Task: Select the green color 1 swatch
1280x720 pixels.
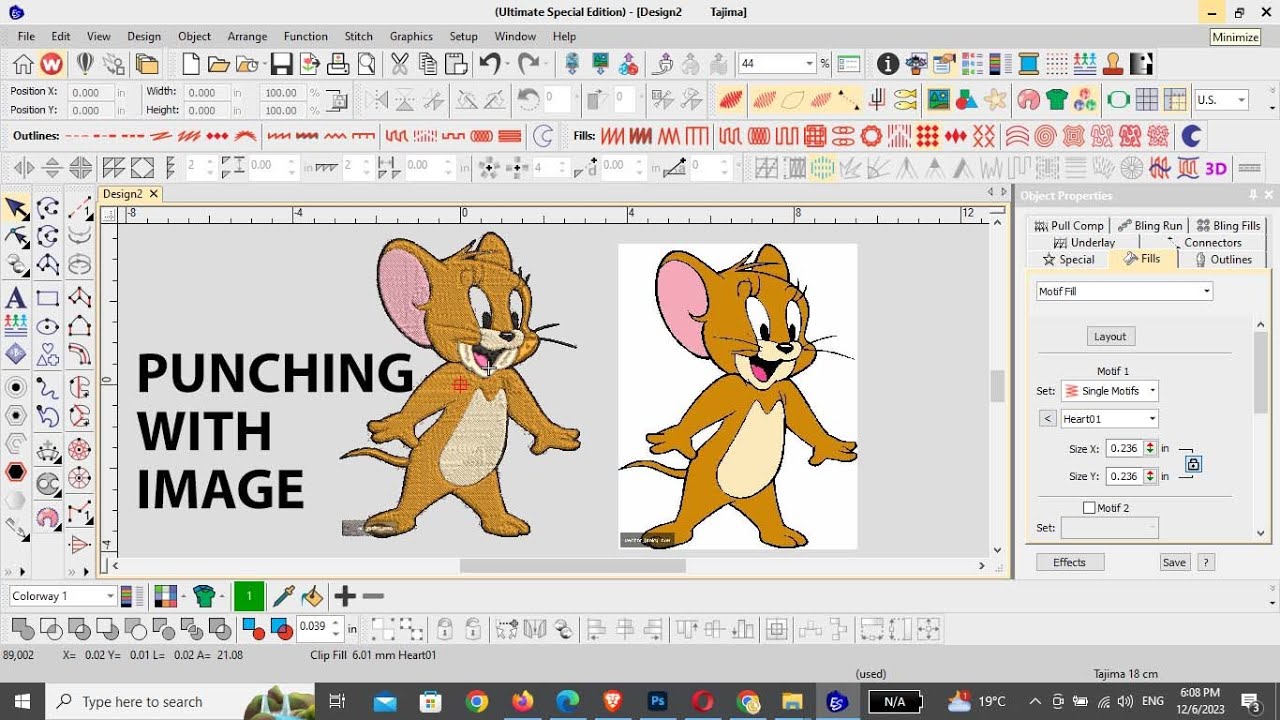Action: click(x=248, y=597)
